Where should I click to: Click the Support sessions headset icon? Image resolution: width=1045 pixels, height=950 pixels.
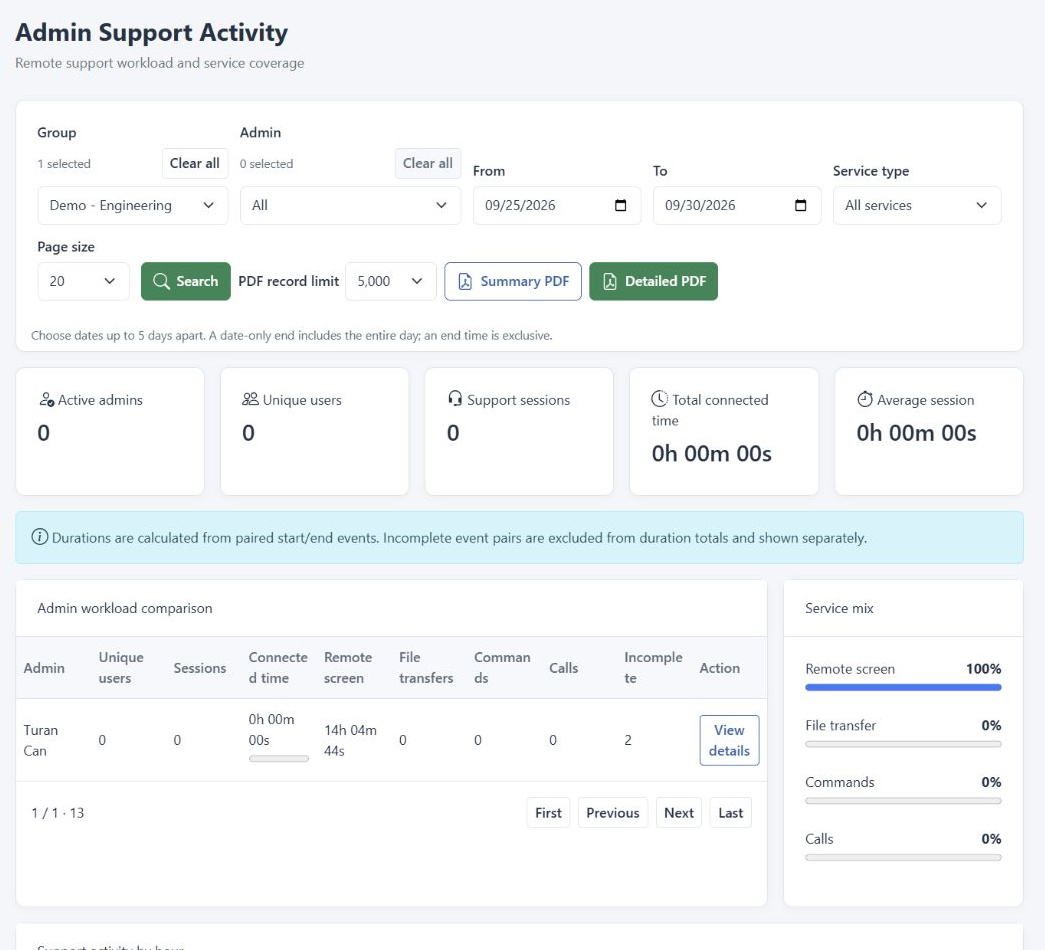click(x=455, y=399)
